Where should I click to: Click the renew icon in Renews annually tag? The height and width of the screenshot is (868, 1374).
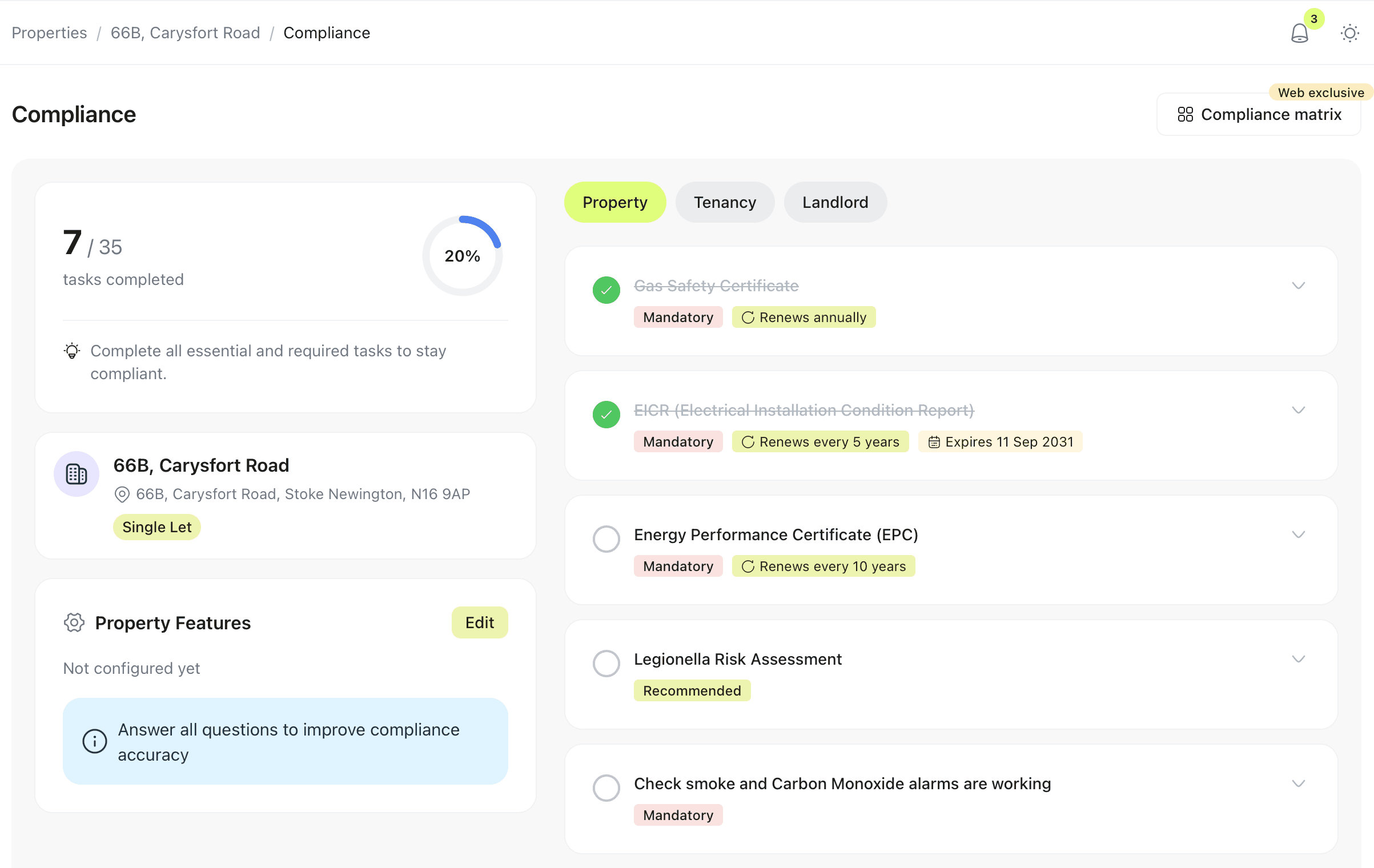point(748,318)
